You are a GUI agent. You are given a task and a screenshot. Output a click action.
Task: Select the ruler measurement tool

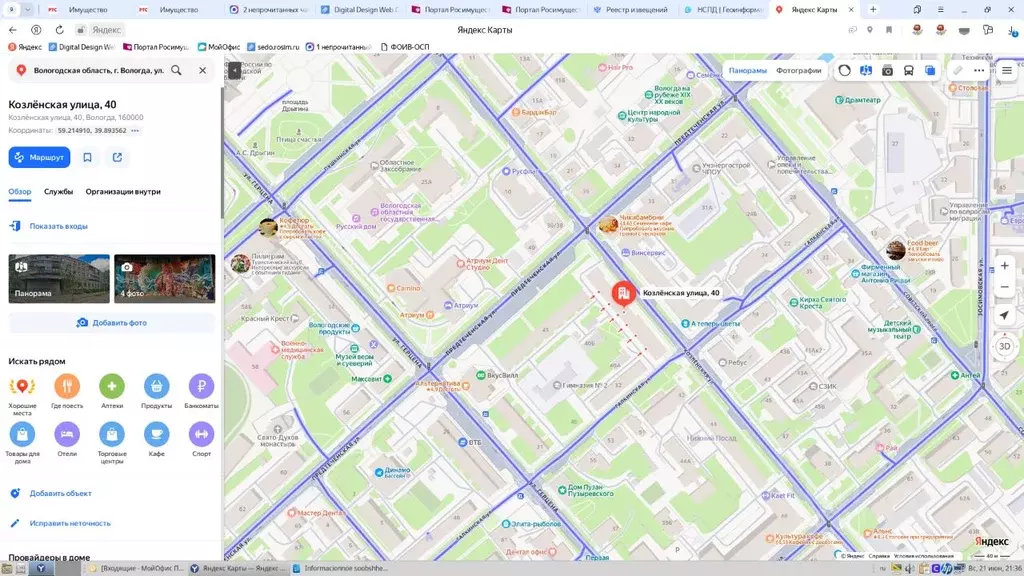tap(957, 71)
